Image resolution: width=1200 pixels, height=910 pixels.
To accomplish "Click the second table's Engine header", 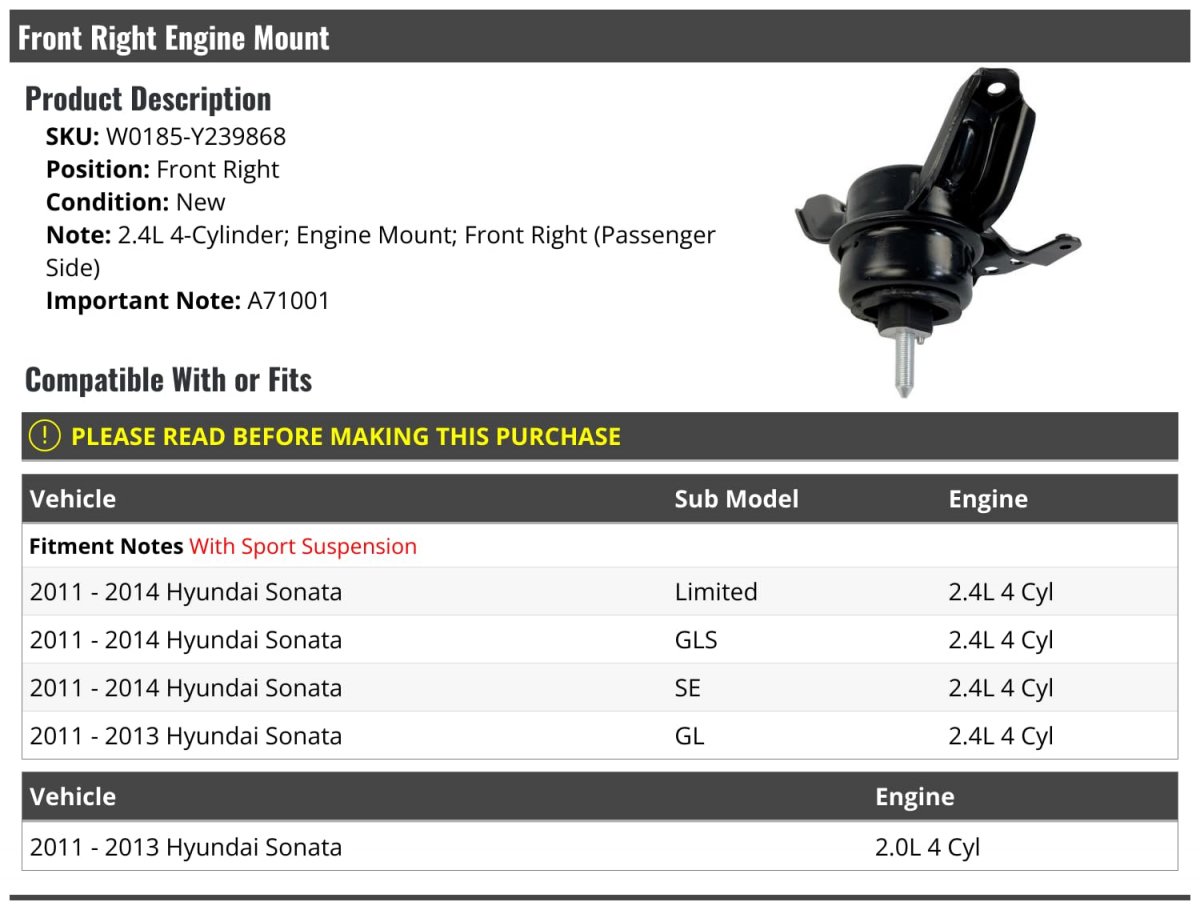I will tap(914, 796).
